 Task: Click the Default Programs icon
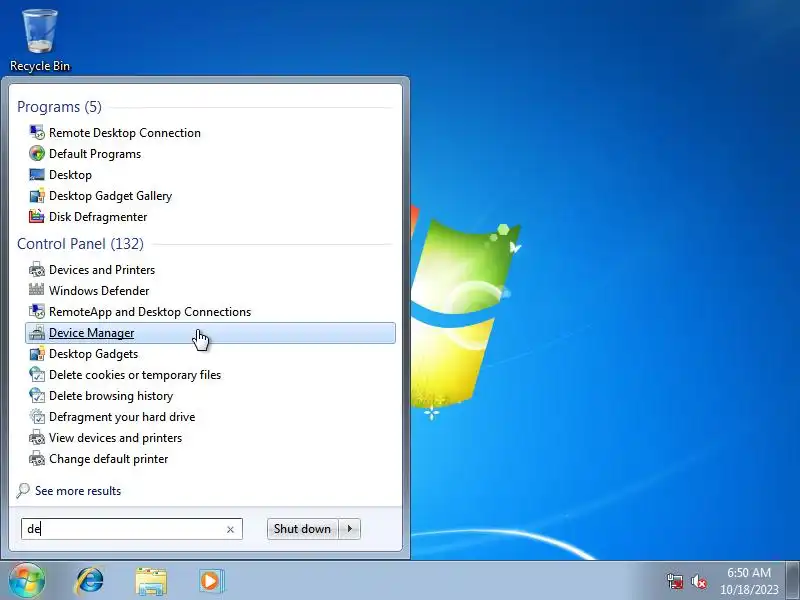point(37,154)
